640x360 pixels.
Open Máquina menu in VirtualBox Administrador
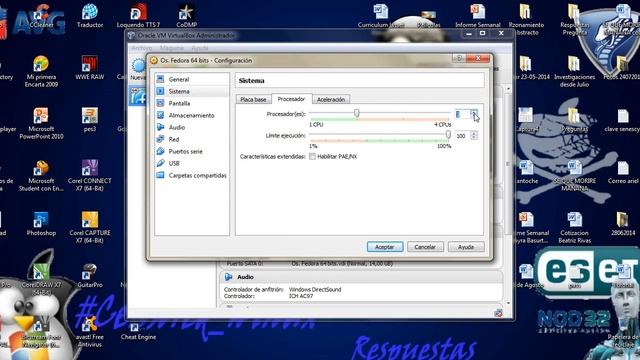(171, 48)
